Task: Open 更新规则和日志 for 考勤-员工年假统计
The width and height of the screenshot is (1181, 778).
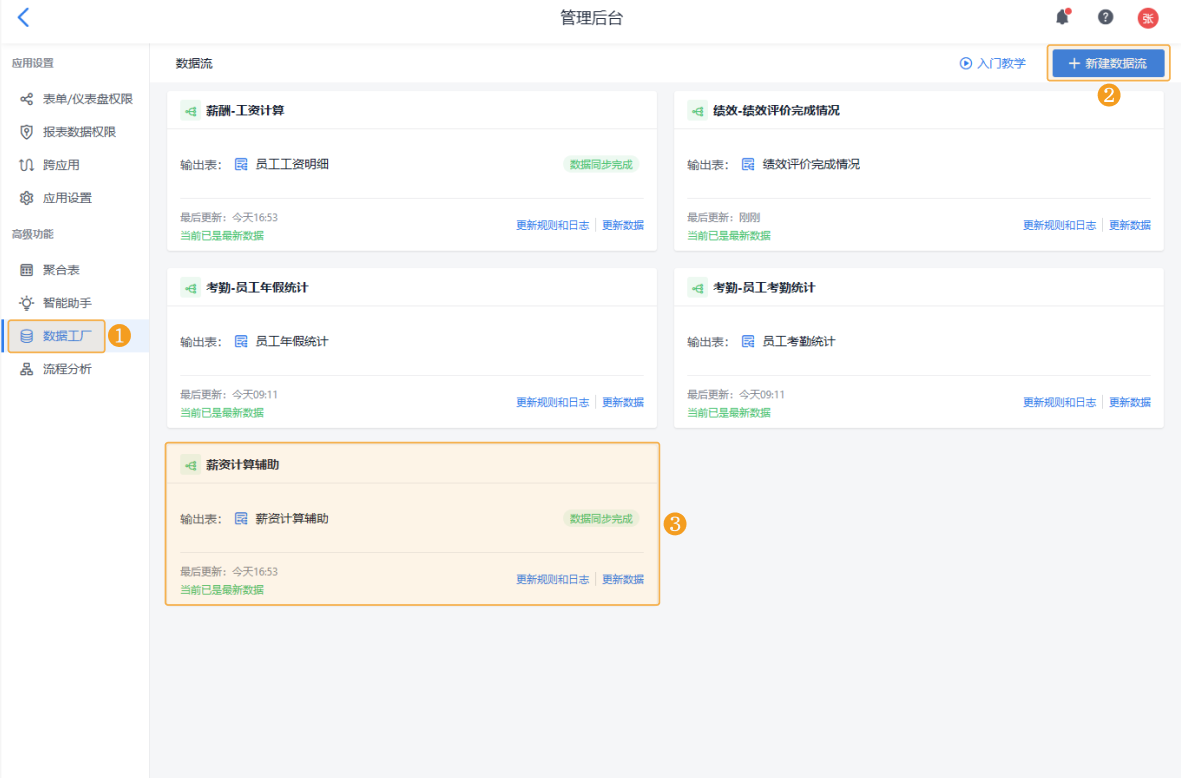Action: (x=552, y=402)
